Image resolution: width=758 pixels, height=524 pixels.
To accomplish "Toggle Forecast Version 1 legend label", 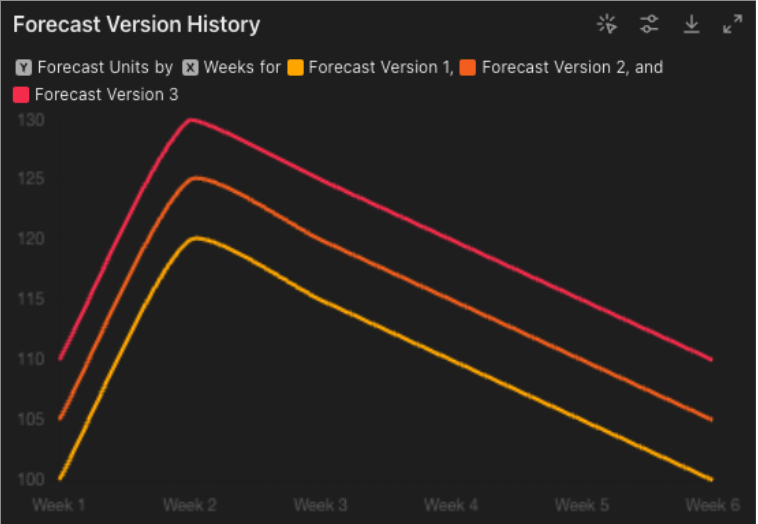I will tap(380, 68).
